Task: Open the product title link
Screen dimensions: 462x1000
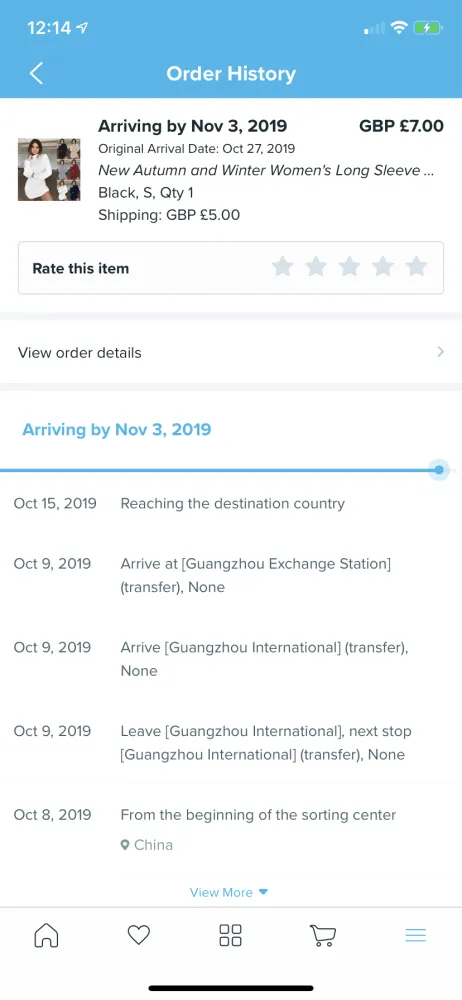Action: [x=266, y=170]
